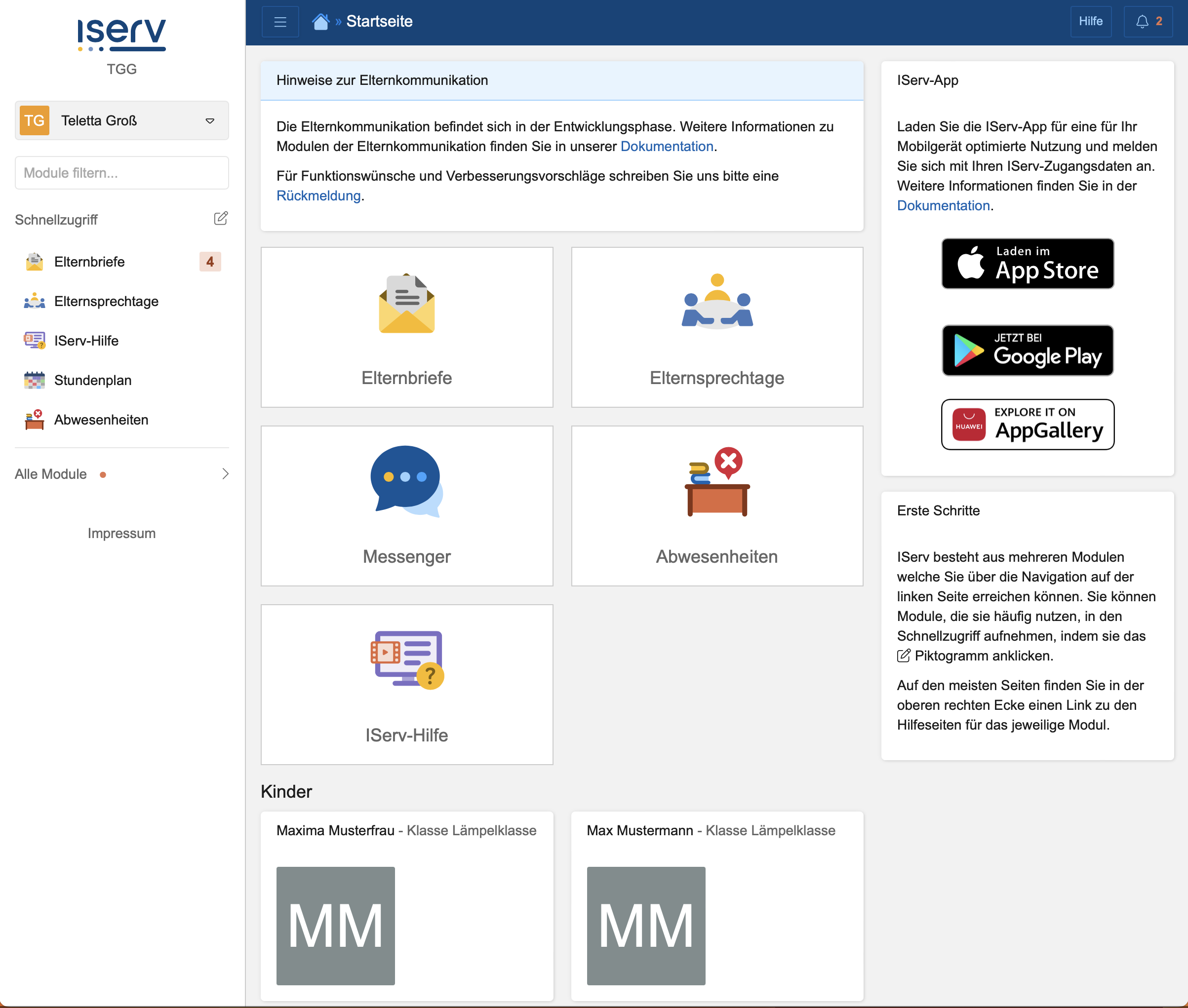Screen dimensions: 1188x1008
Task: Click the Module filtern search field
Action: (x=122, y=173)
